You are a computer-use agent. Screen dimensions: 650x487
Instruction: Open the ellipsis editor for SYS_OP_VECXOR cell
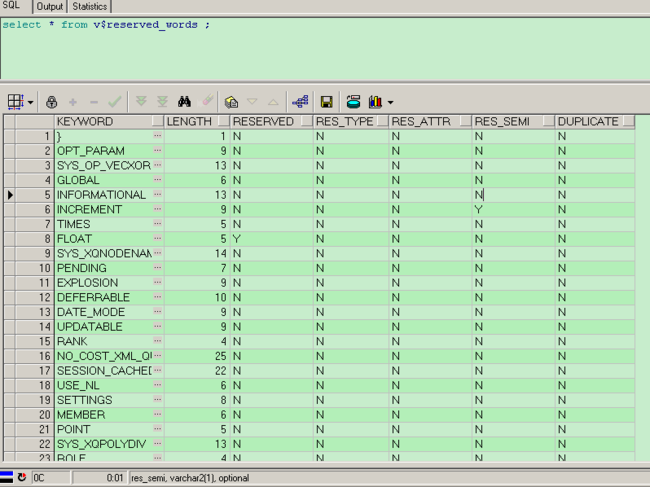(x=158, y=165)
